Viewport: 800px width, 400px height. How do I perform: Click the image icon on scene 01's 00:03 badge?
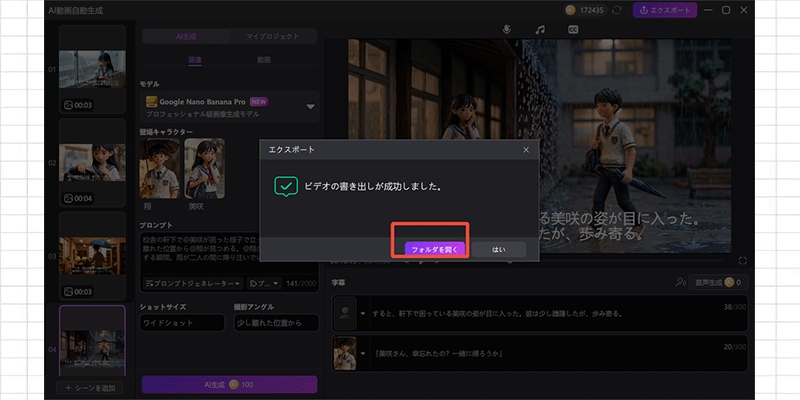[x=68, y=105]
